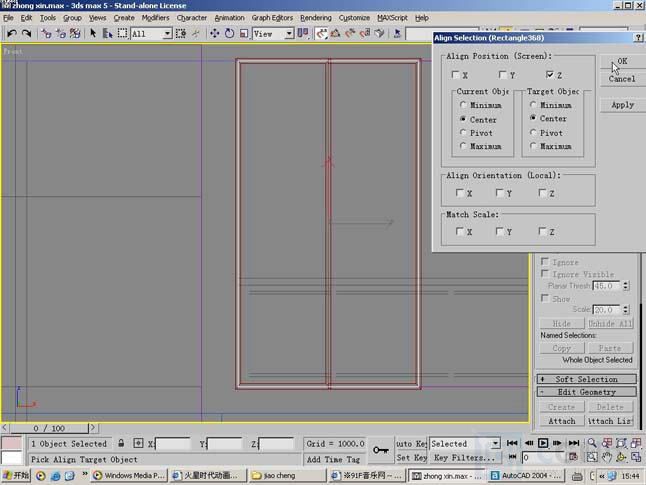Open AutoCAD 2004 from the taskbar
This screenshot has width=646, height=485.
526,476
